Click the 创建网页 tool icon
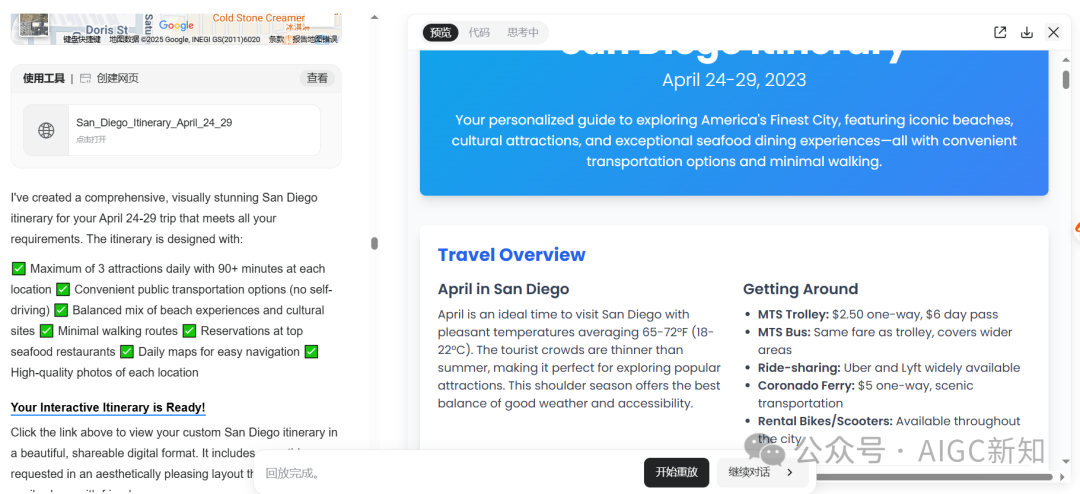This screenshot has height=494, width=1080. (x=85, y=79)
